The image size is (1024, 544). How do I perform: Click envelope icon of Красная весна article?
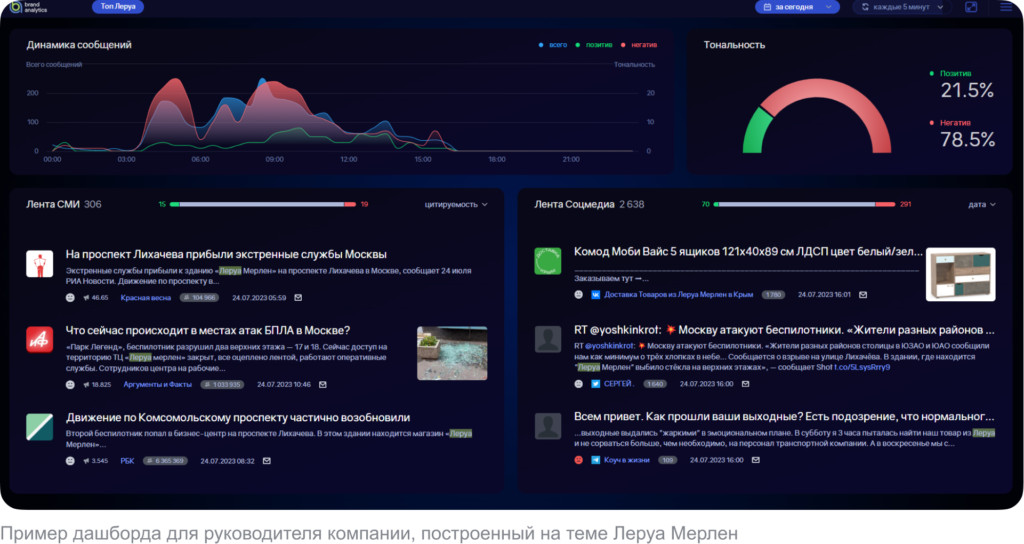click(298, 298)
